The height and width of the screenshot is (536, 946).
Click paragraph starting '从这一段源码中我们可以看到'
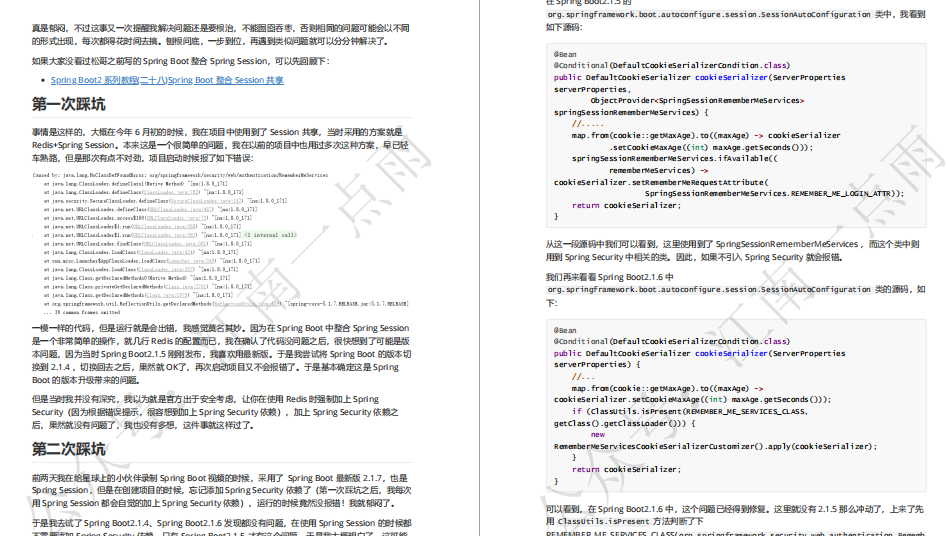coord(732,250)
